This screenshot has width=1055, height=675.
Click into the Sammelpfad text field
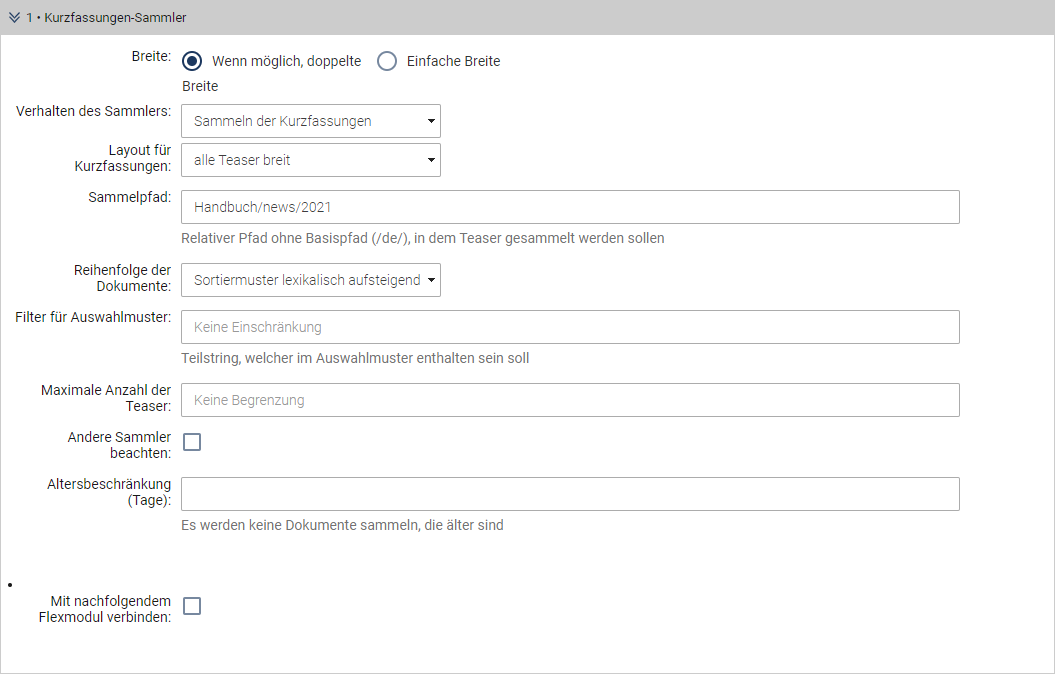(x=570, y=207)
